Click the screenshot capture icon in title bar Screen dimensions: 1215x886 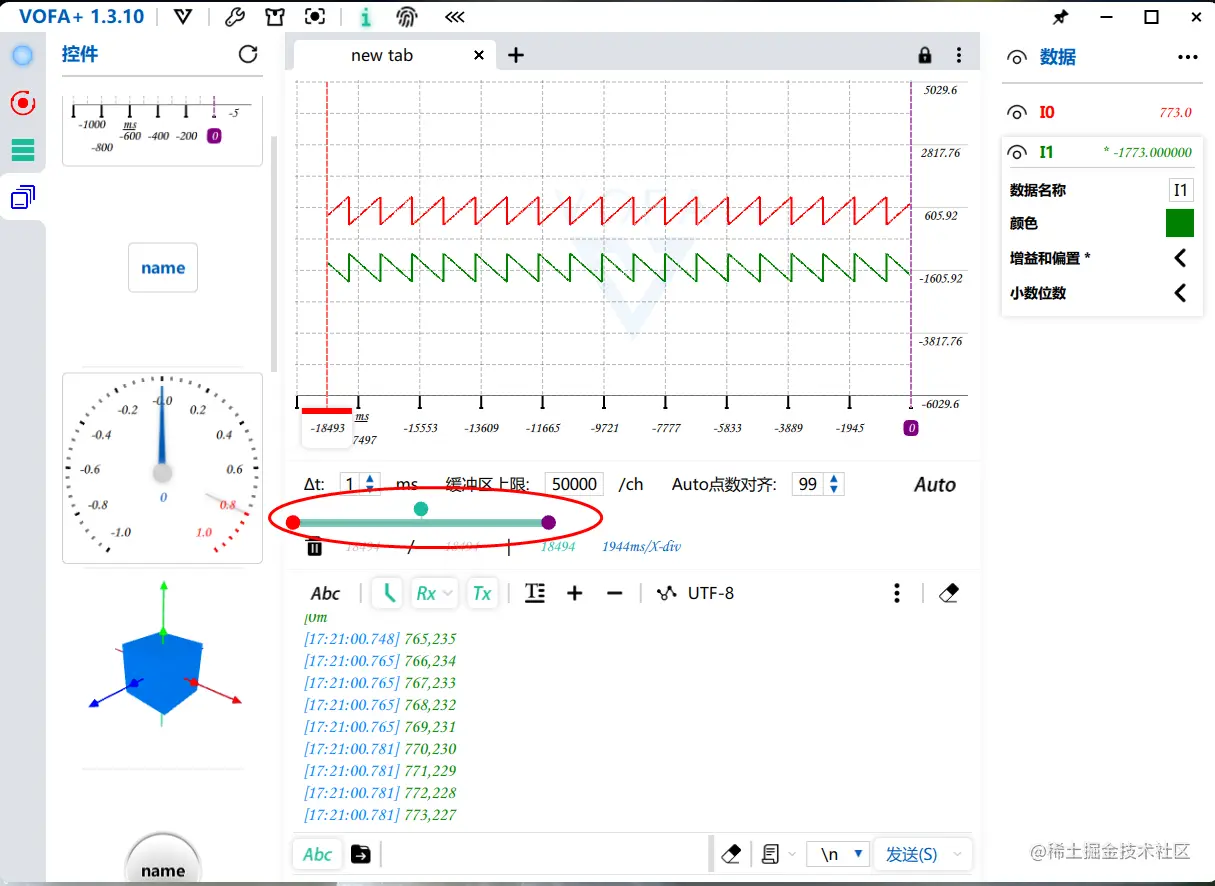[315, 17]
